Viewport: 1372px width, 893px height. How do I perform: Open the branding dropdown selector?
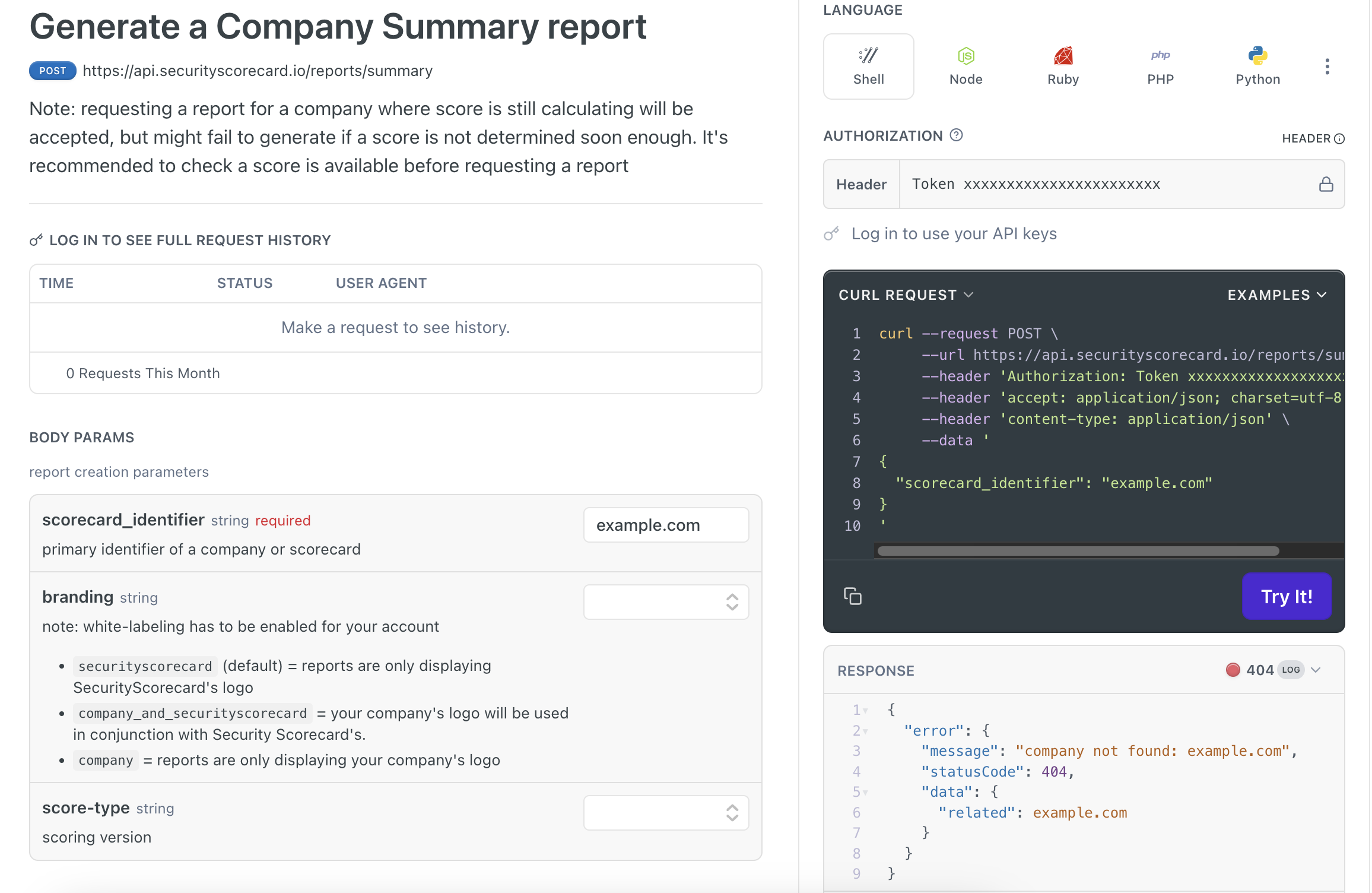666,602
